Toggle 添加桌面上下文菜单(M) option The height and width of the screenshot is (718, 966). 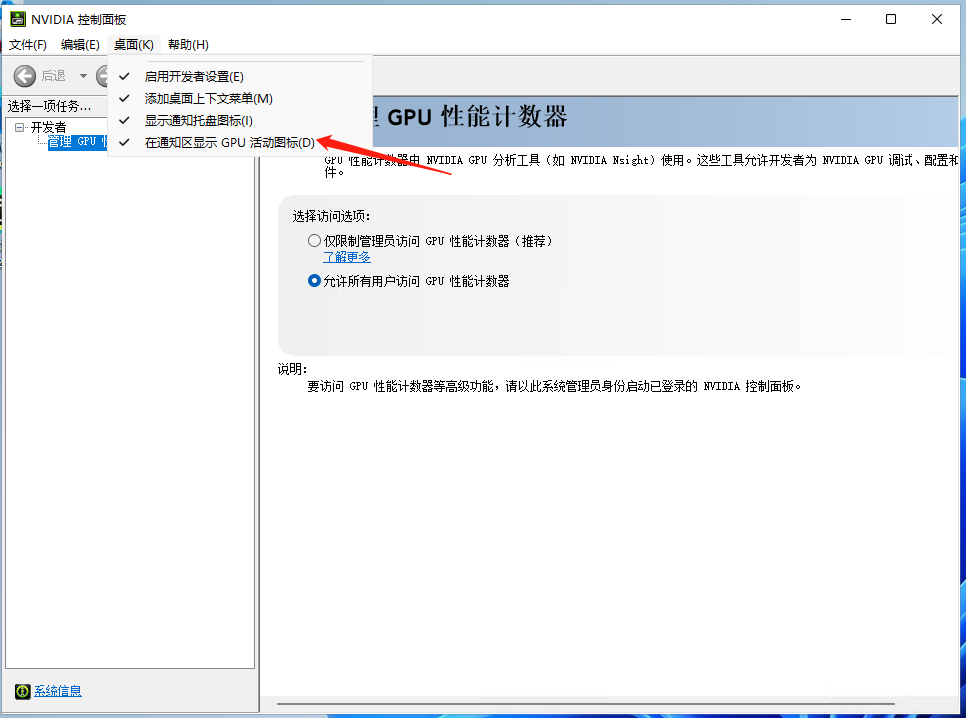click(240, 99)
